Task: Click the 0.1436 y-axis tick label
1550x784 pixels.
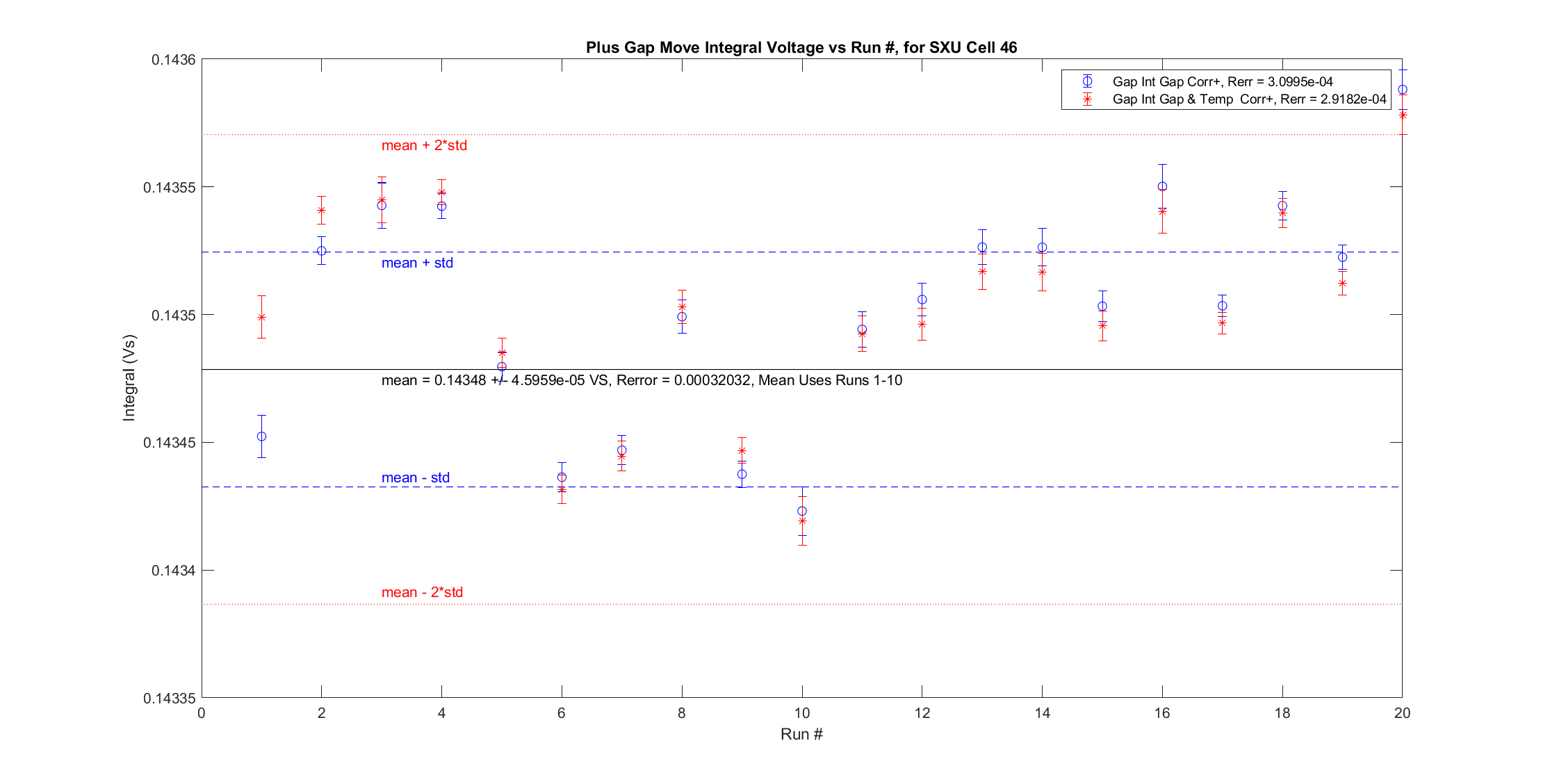Action: point(173,60)
